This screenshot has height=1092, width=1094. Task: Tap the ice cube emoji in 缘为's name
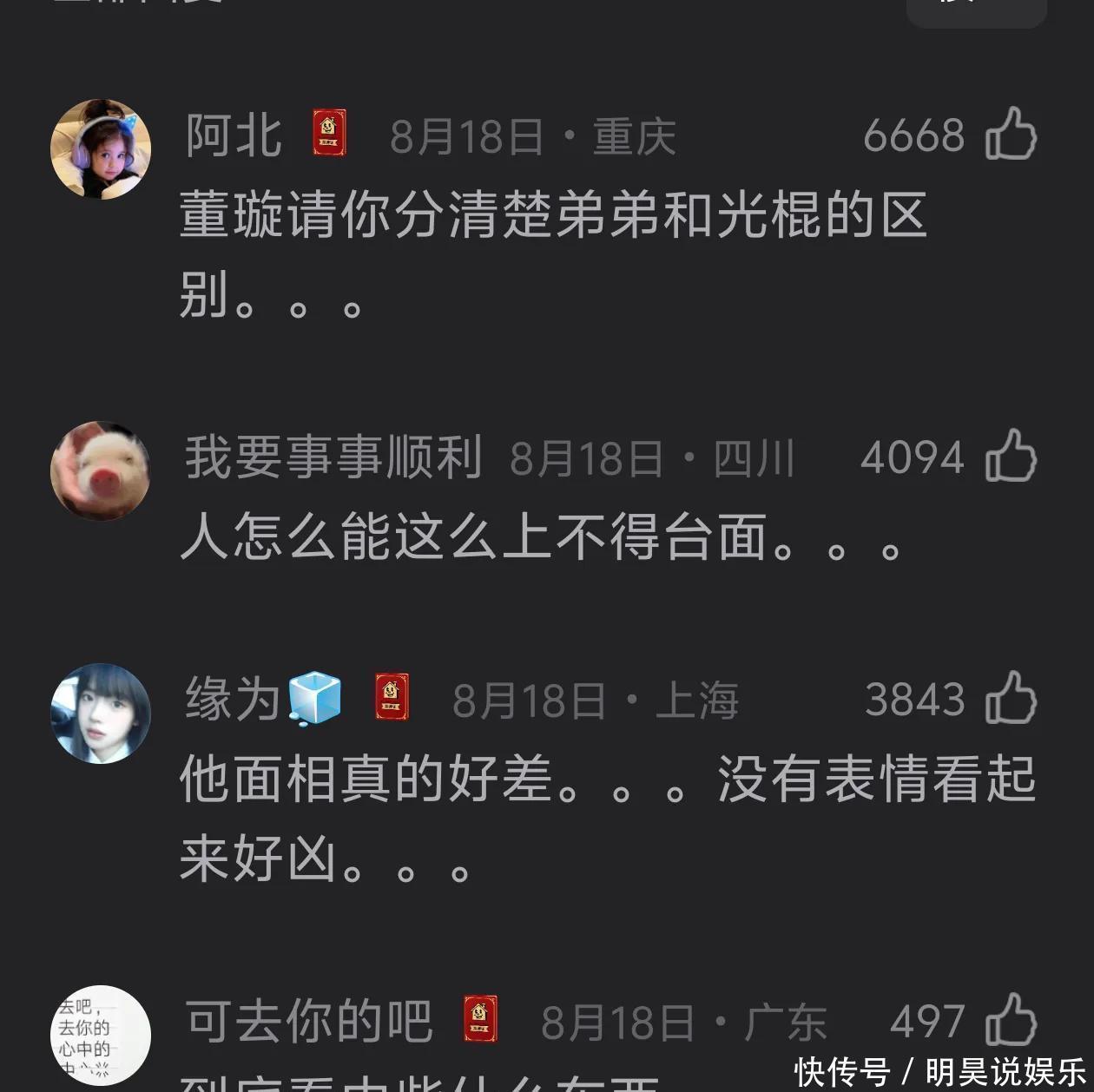pyautogui.click(x=314, y=698)
